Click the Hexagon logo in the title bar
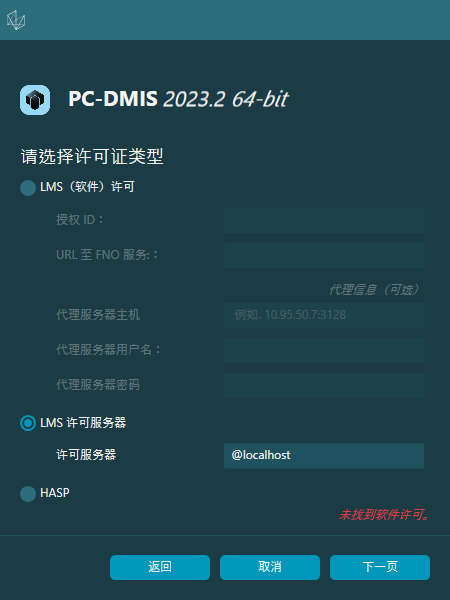This screenshot has width=450, height=600. tap(16, 20)
